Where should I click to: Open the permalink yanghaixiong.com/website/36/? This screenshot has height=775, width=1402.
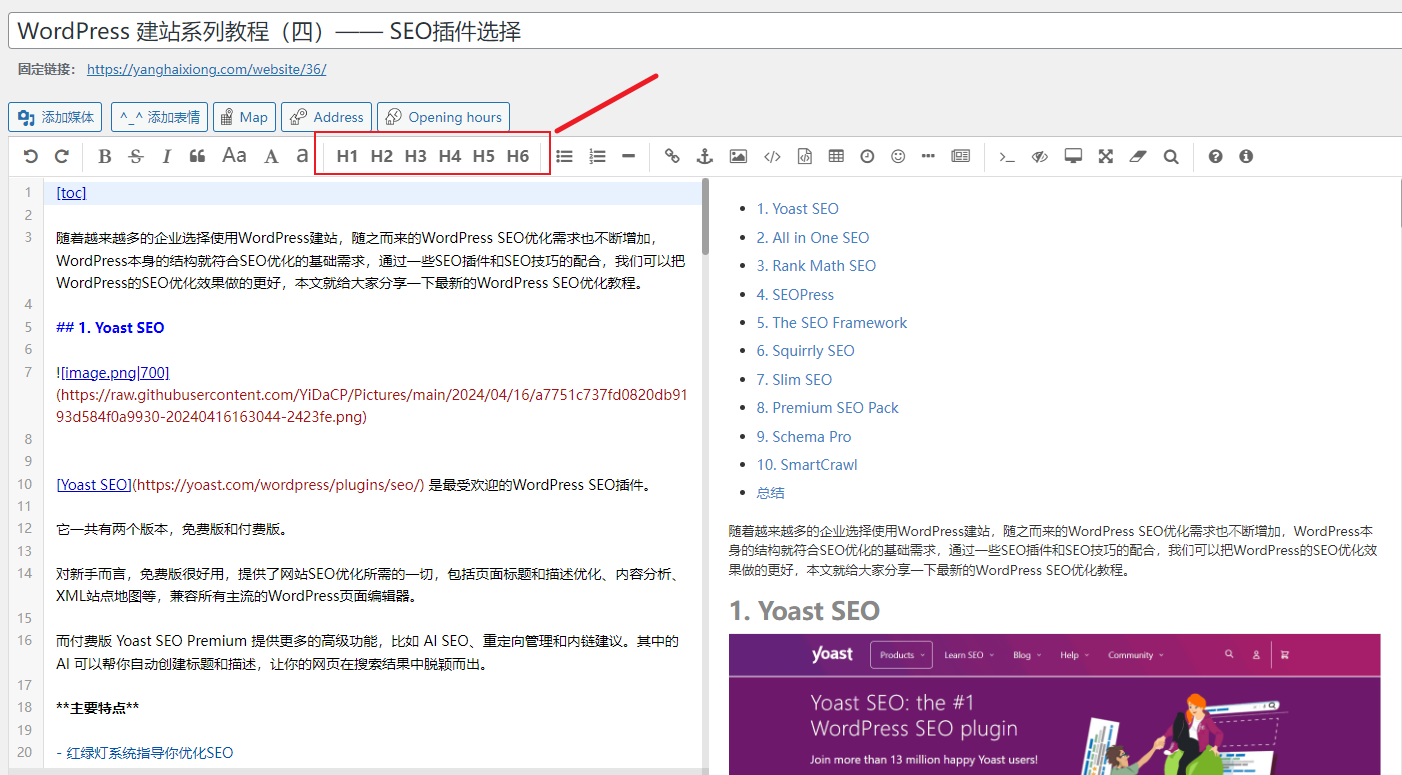point(207,69)
